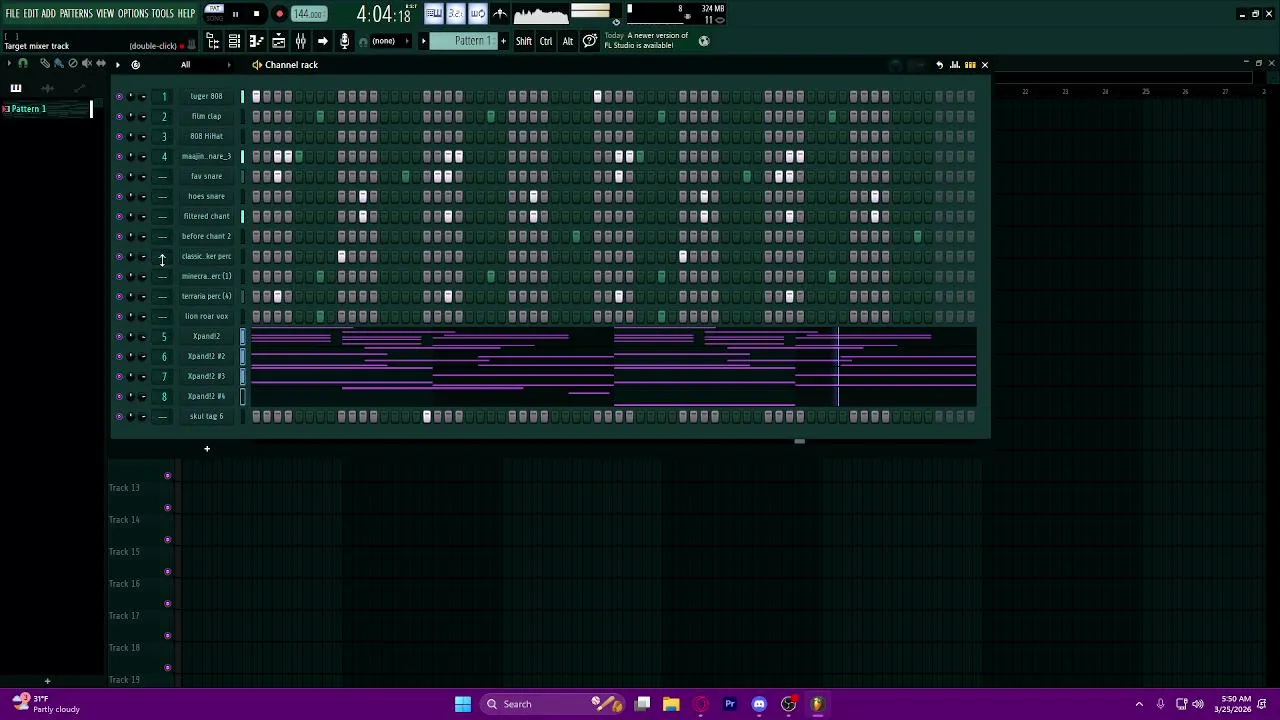Click the countdown before recording icon

tap(456, 14)
